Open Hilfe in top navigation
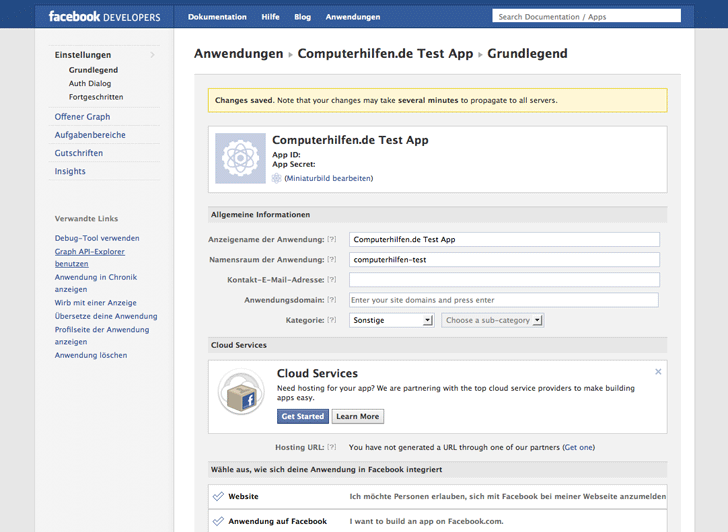Image resolution: width=728 pixels, height=532 pixels. (270, 17)
